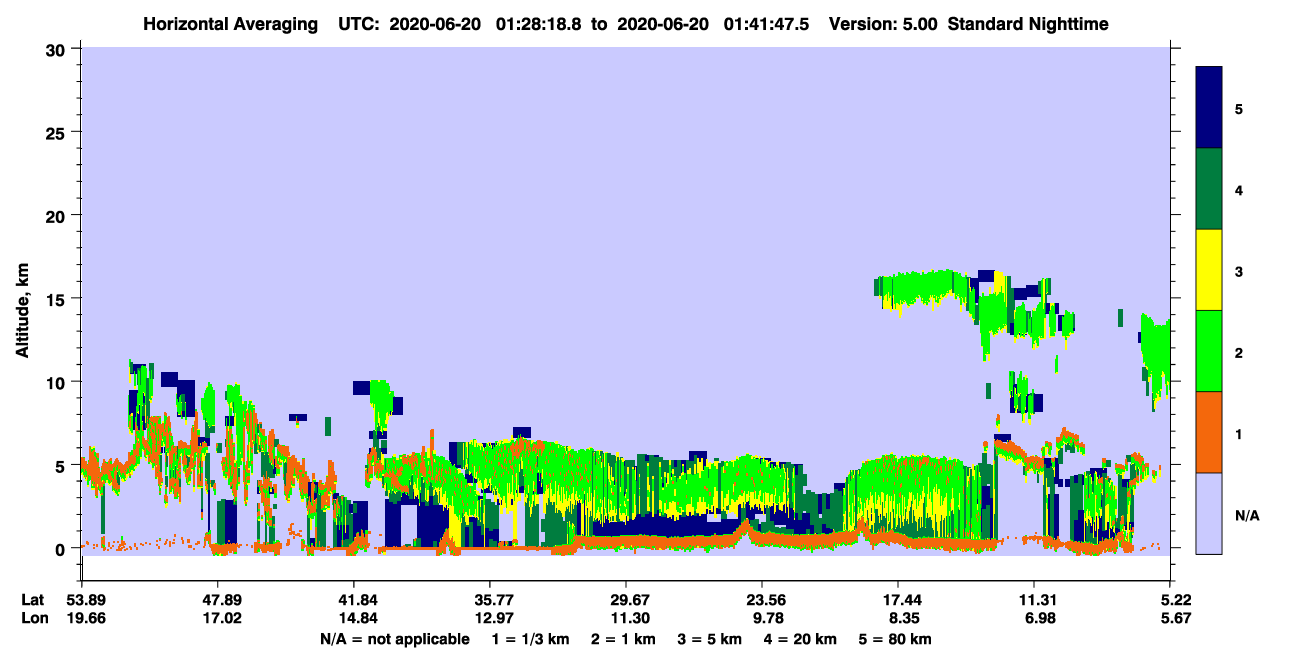Click the 'Lat' row label
Viewport: 1300px width, 667px height.
pos(34,600)
